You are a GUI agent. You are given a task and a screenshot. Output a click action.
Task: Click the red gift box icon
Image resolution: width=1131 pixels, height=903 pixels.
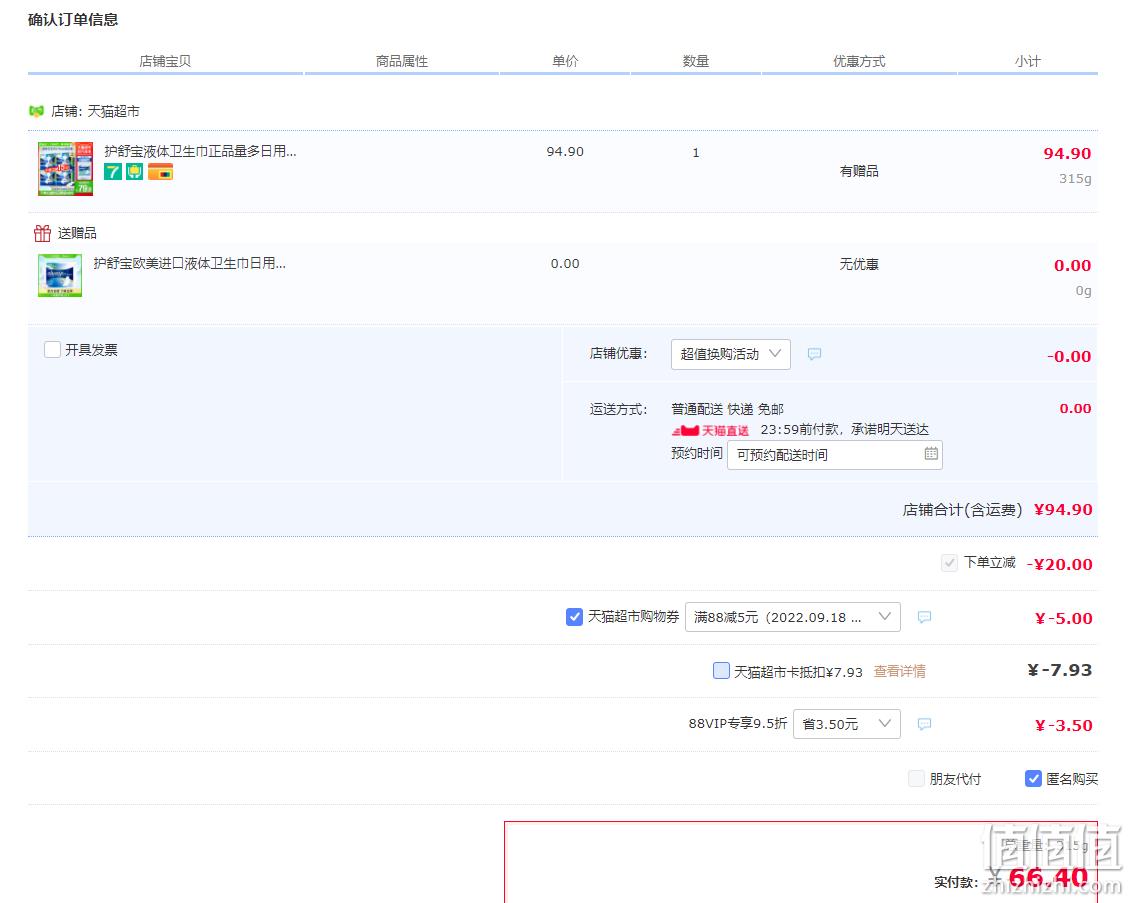(x=42, y=233)
